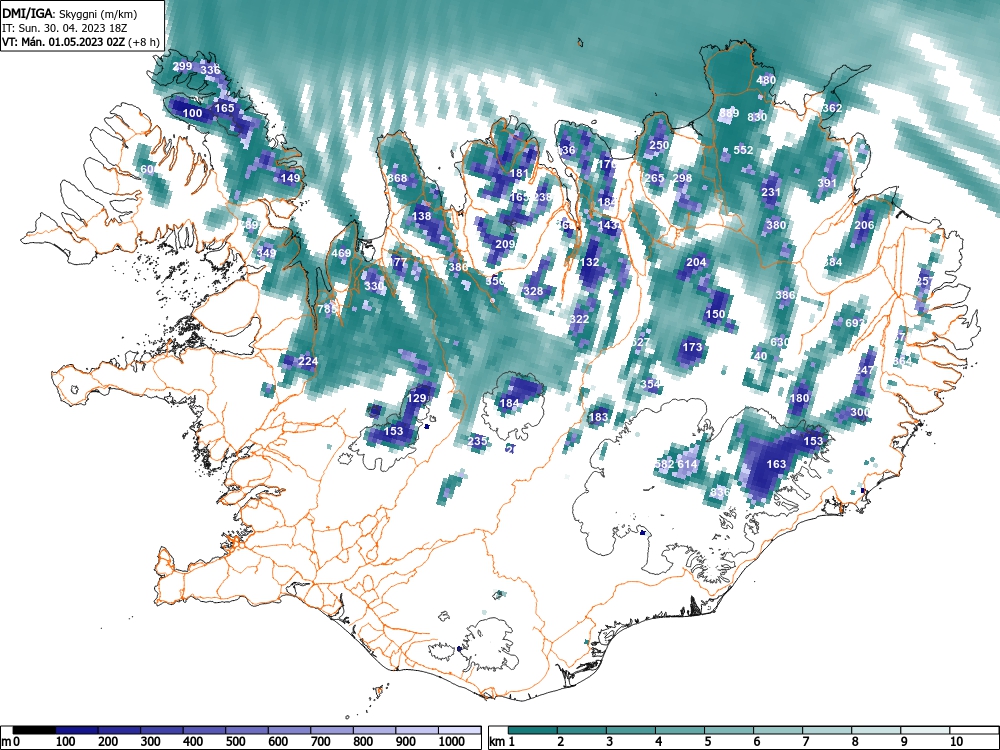Viewport: 1000px width, 750px height.
Task: Click the darkest blue 100–200 m swatch
Action: 77,730
